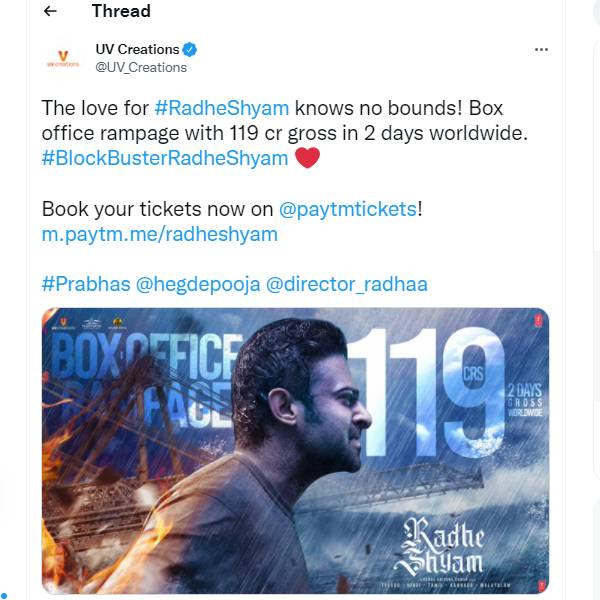Viewport: 600px width, 600px height.
Task: Open the Radhe Shyam poster image
Action: (295, 451)
